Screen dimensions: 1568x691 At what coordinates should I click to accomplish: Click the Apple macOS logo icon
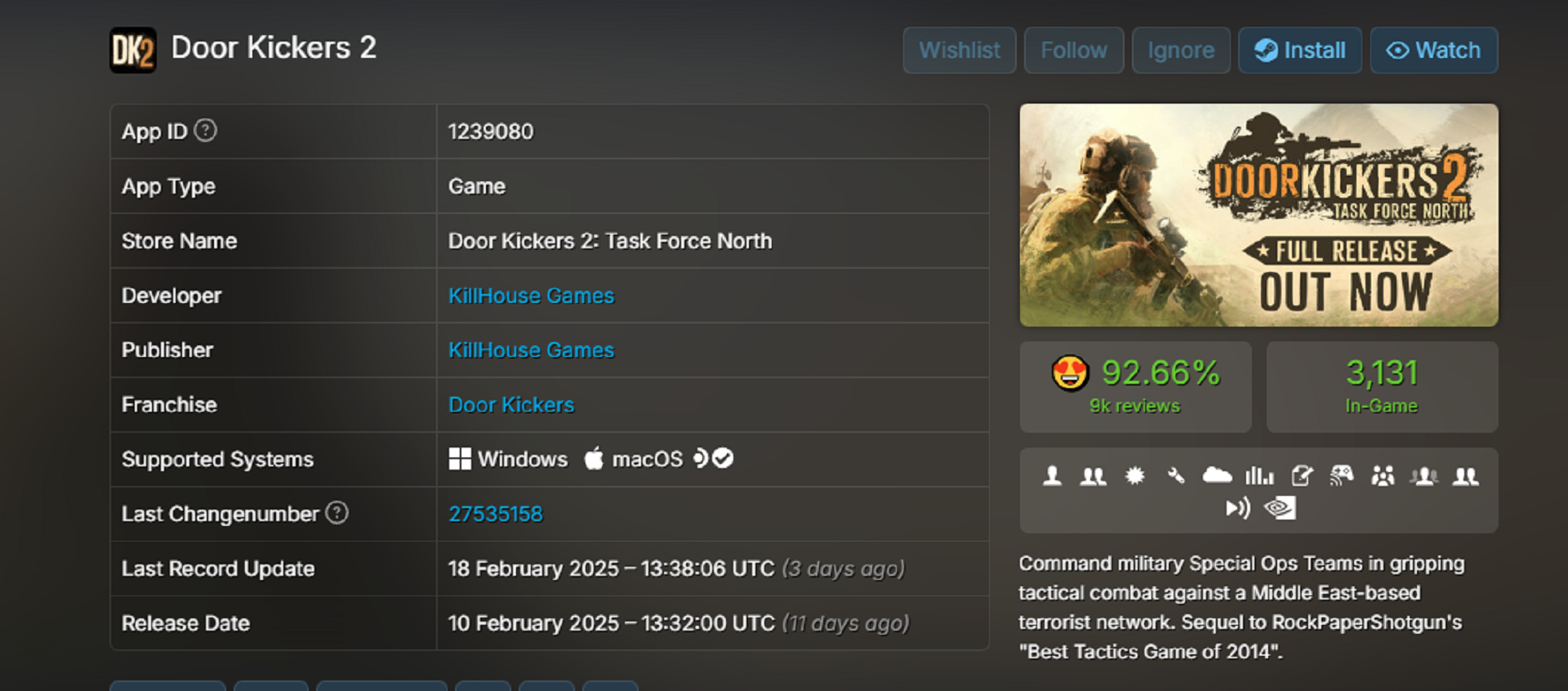[594, 458]
